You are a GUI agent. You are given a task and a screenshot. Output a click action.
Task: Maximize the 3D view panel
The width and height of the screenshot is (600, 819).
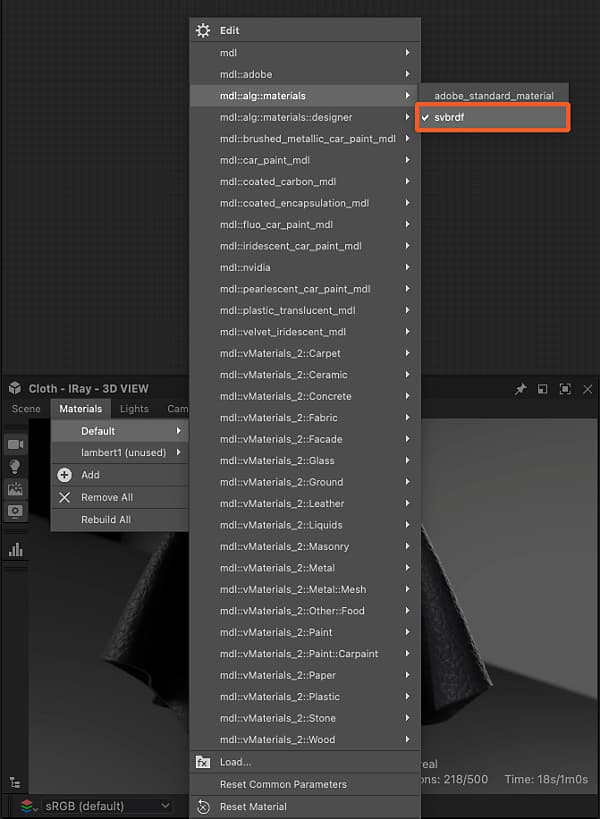pos(565,389)
